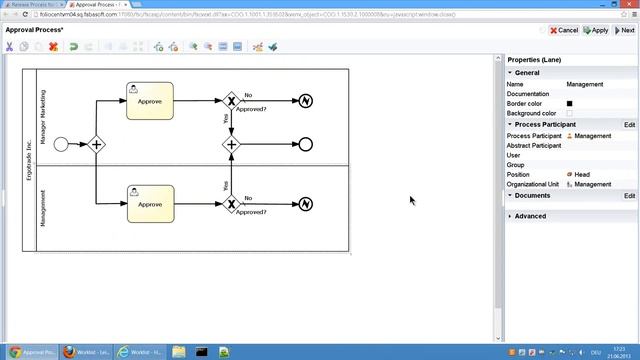Click the volume icon in system tray

[581, 352]
